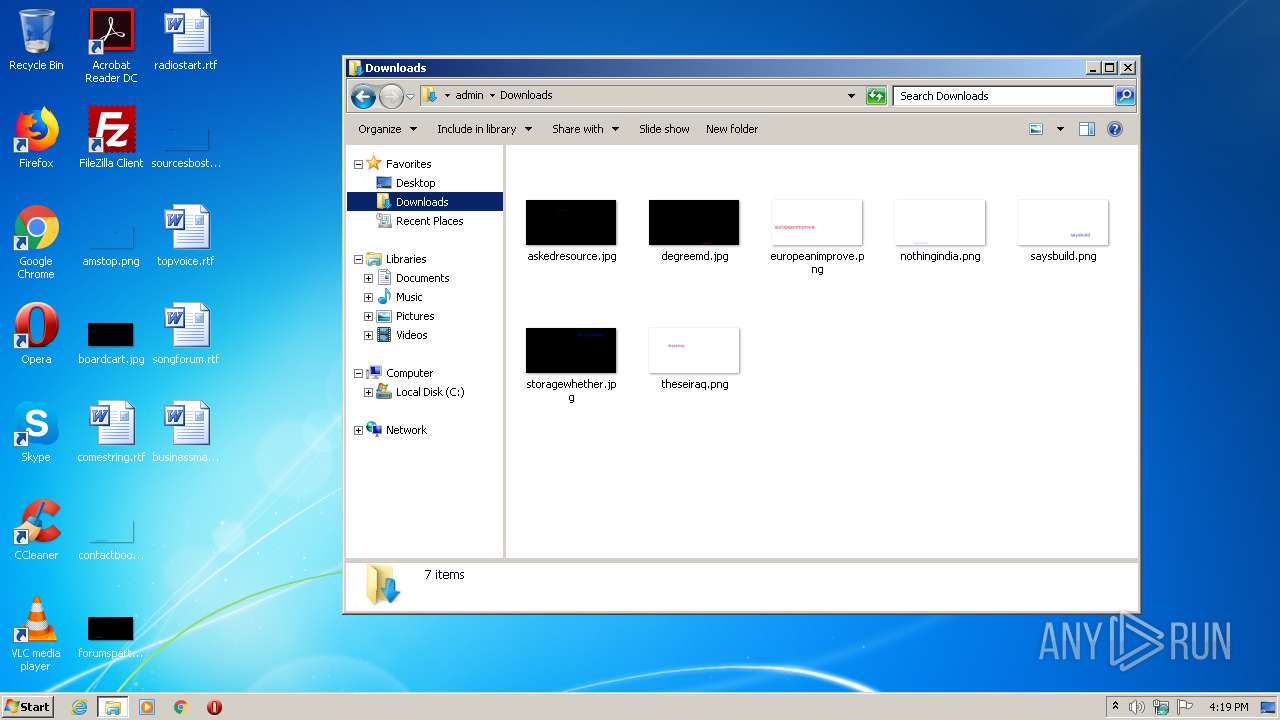Open Internet Explorer from taskbar
Screen dimensions: 1280x720
click(x=80, y=707)
